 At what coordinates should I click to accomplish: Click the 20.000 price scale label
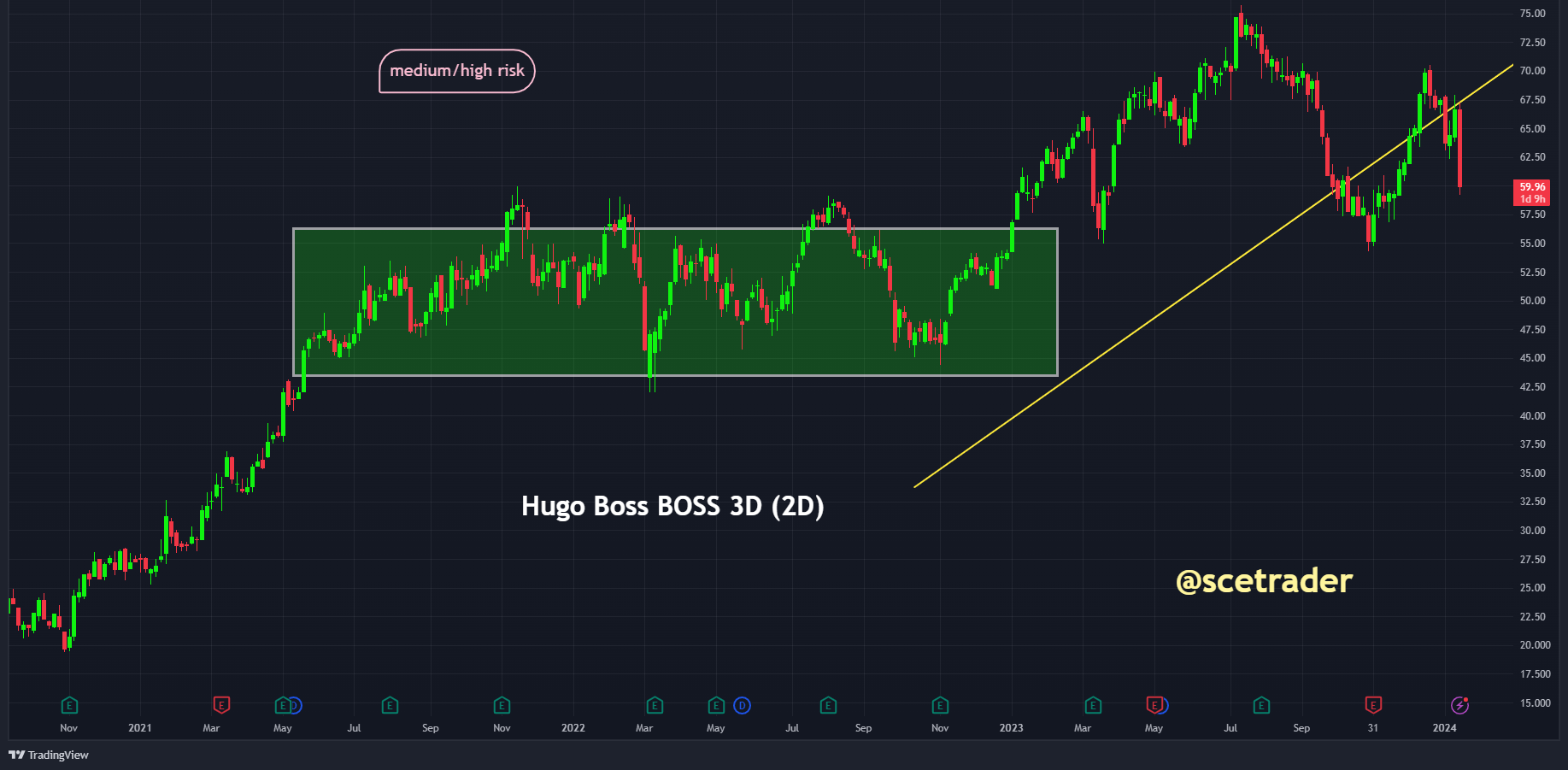(x=1535, y=645)
